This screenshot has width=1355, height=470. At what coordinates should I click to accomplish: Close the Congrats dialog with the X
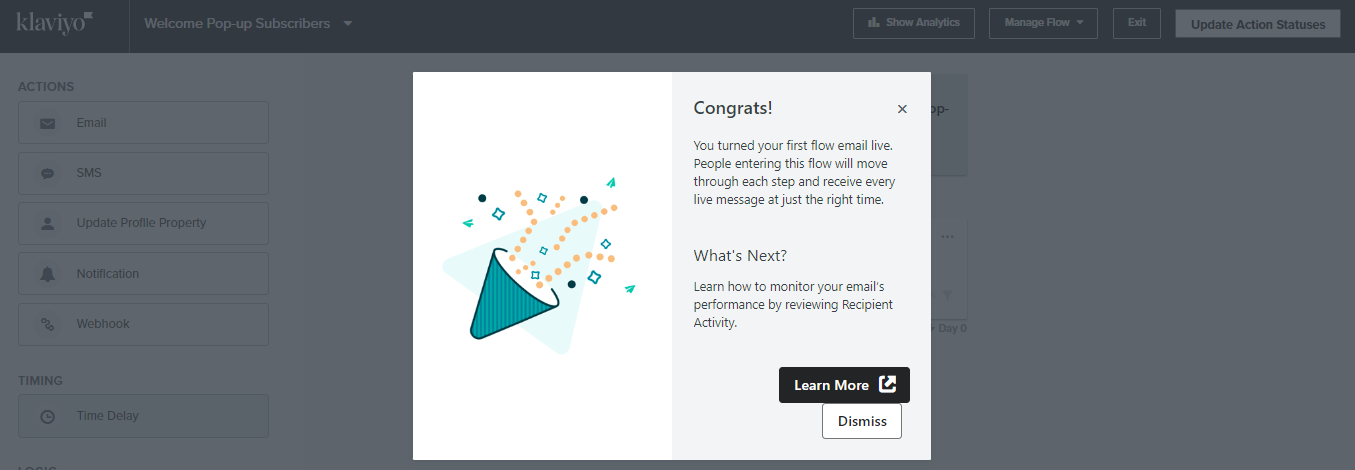902,109
